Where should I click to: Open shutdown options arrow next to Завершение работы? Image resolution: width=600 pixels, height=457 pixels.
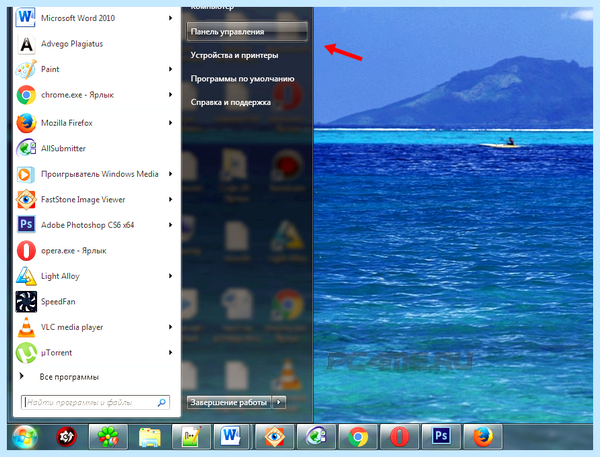(279, 402)
